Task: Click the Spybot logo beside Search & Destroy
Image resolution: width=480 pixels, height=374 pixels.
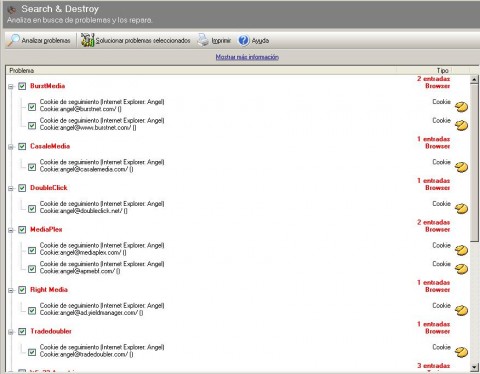Action: click(12, 10)
